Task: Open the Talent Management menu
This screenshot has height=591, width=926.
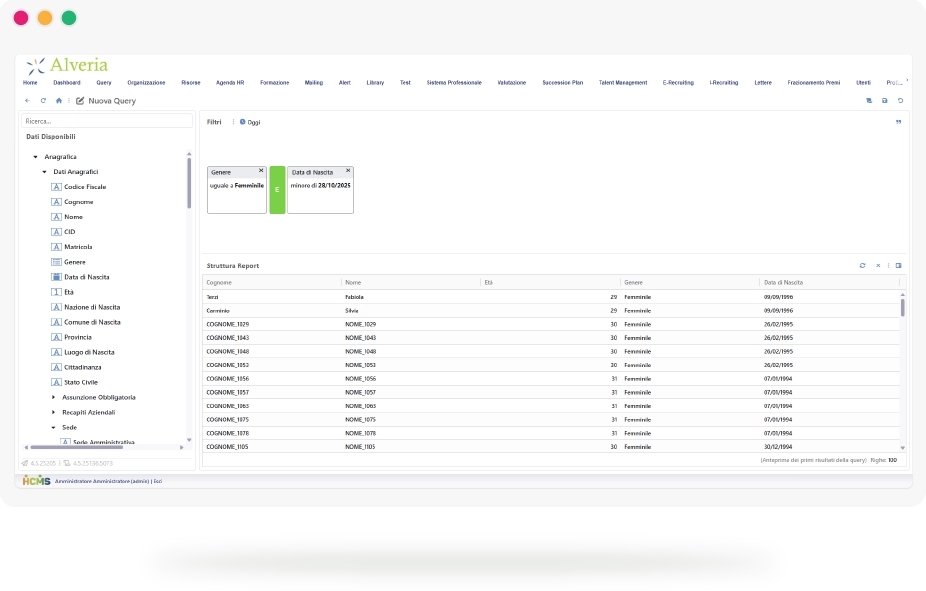Action: [623, 83]
